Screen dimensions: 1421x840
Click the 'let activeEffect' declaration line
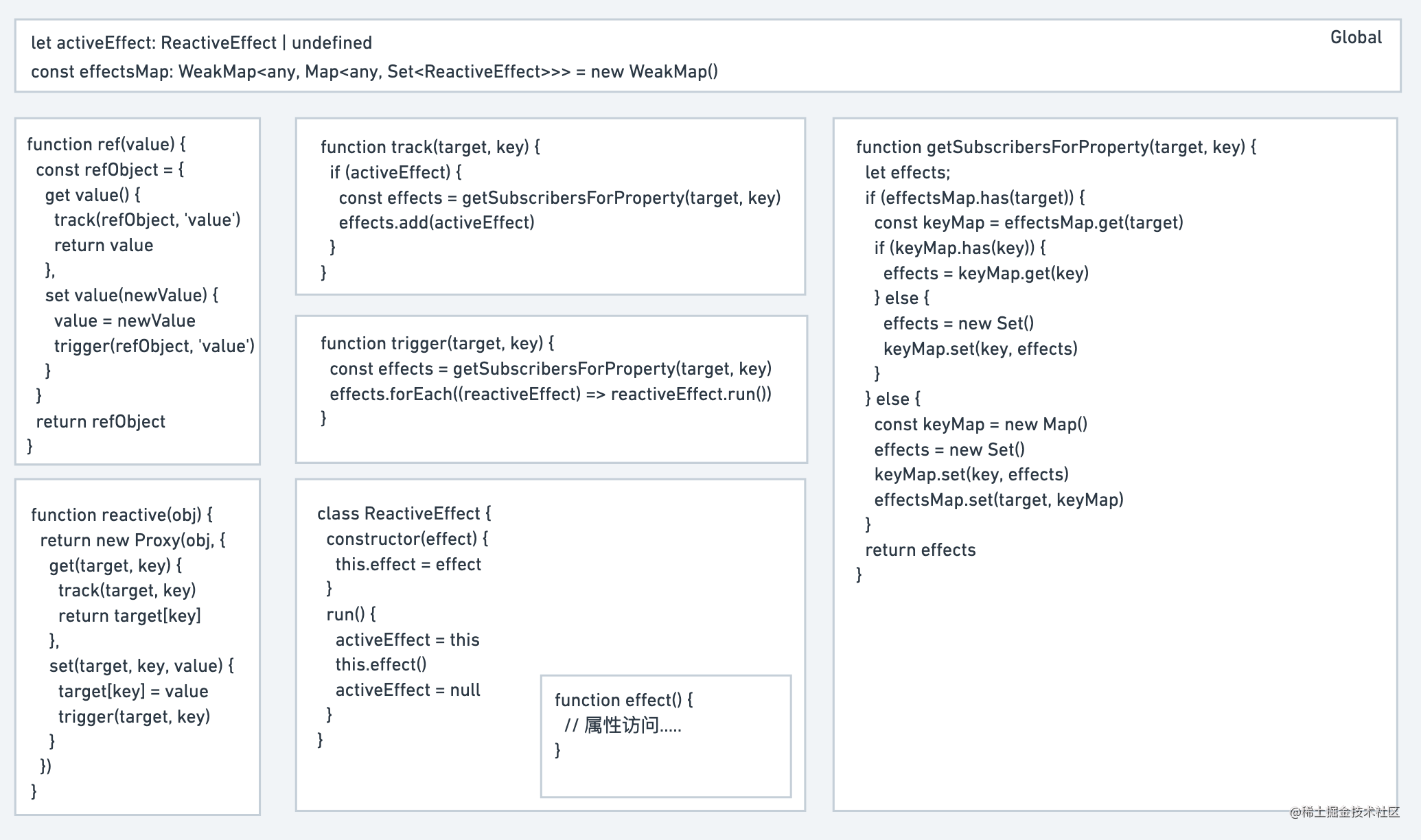[x=201, y=43]
